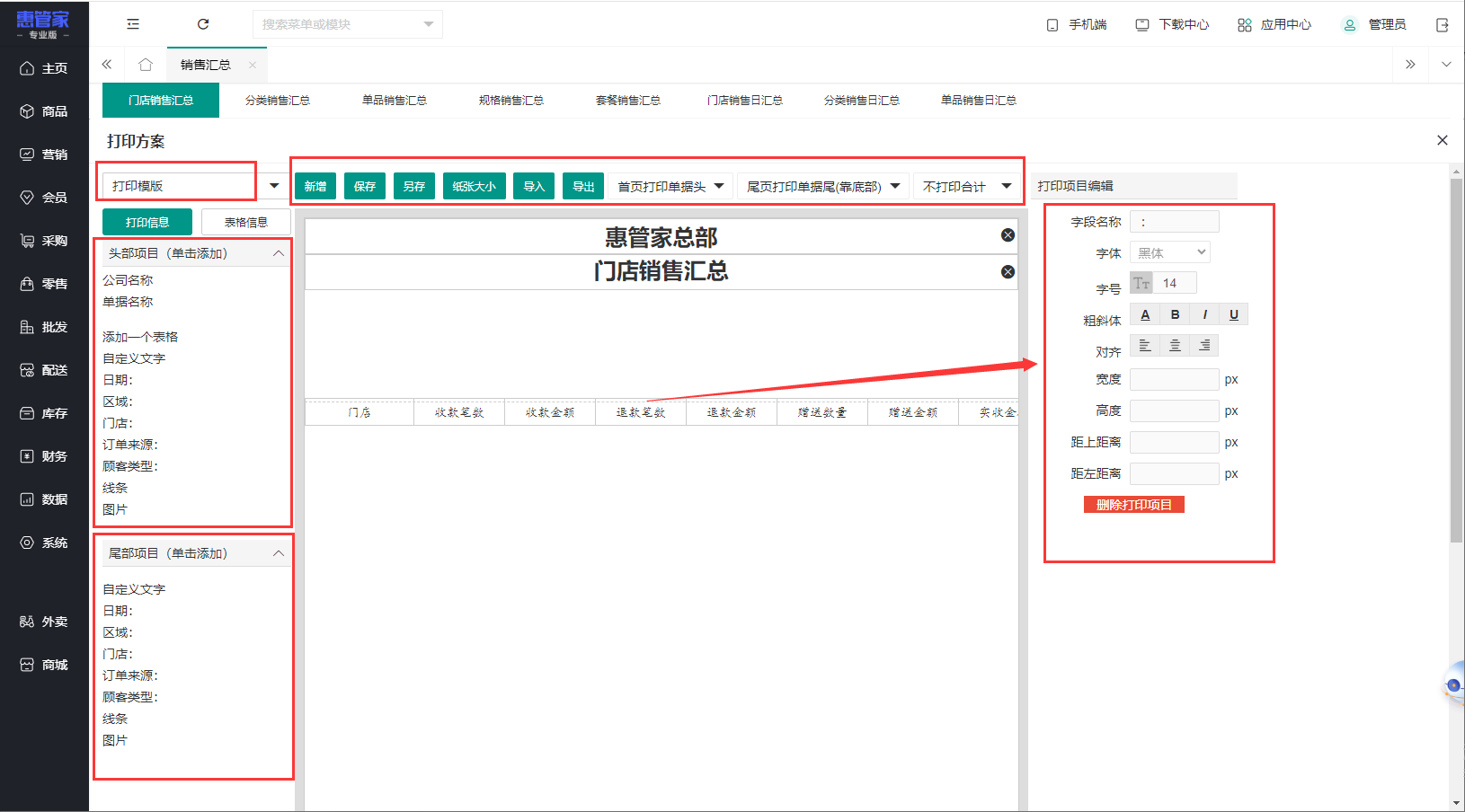
Task: Open the 首页打印单据头 dropdown
Action: 670,186
